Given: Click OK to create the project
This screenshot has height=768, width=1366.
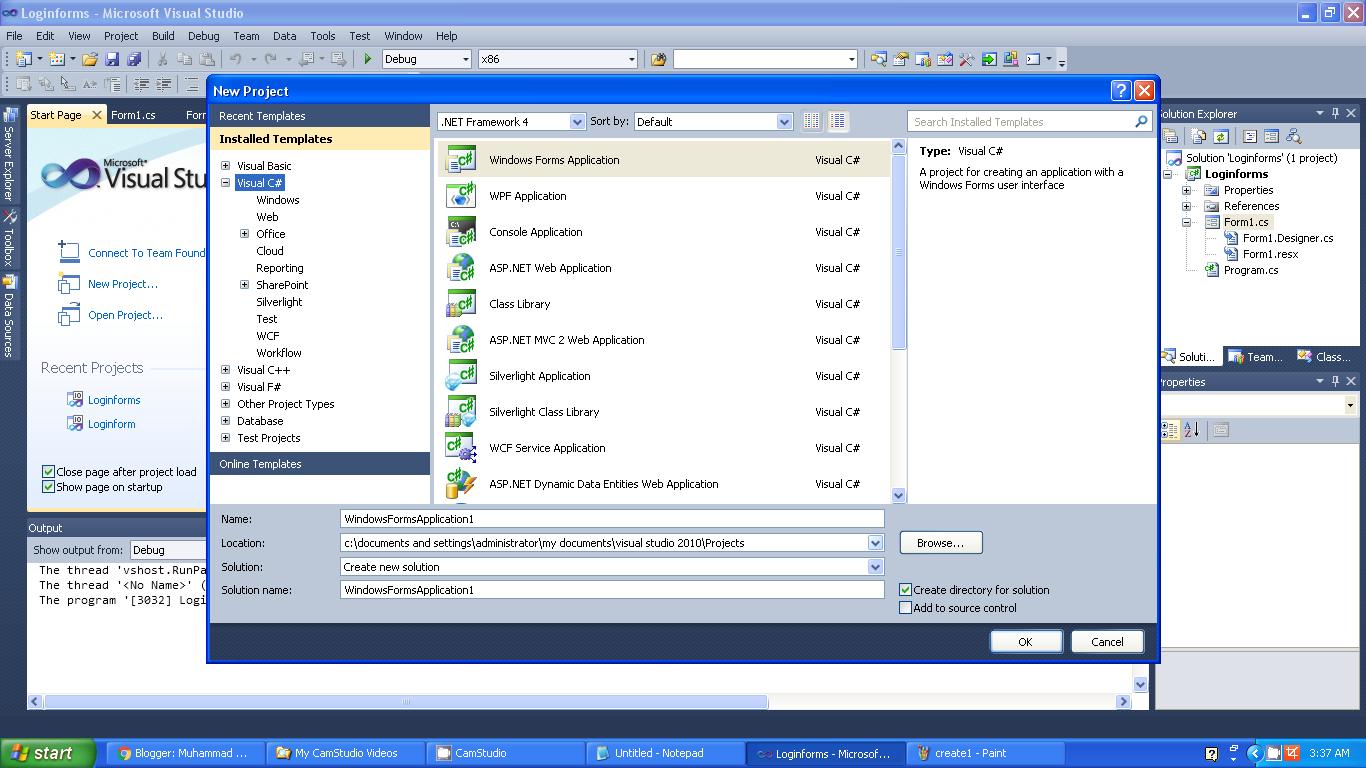Looking at the screenshot, I should pos(1025,641).
